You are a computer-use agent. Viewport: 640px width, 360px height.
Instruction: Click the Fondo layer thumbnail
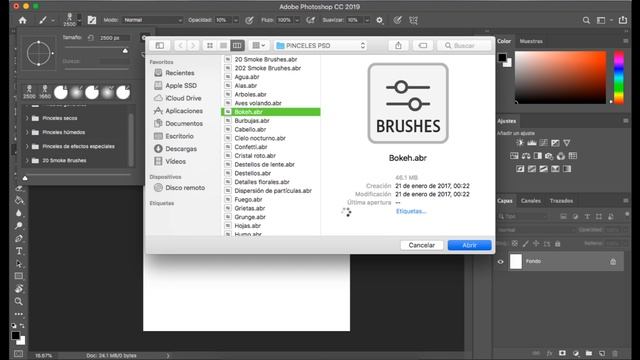[x=516, y=261]
